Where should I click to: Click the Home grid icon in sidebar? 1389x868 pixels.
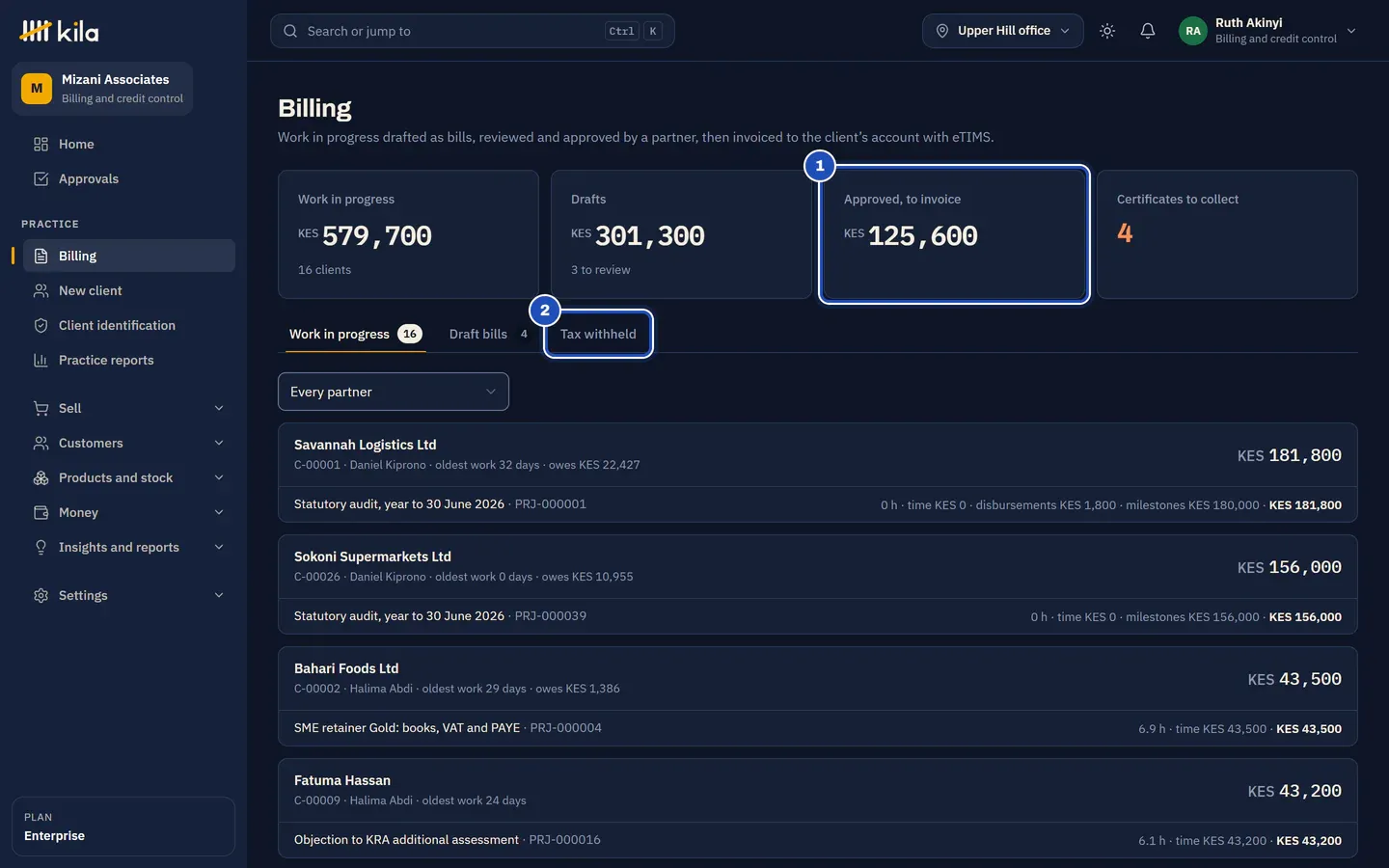[41, 144]
